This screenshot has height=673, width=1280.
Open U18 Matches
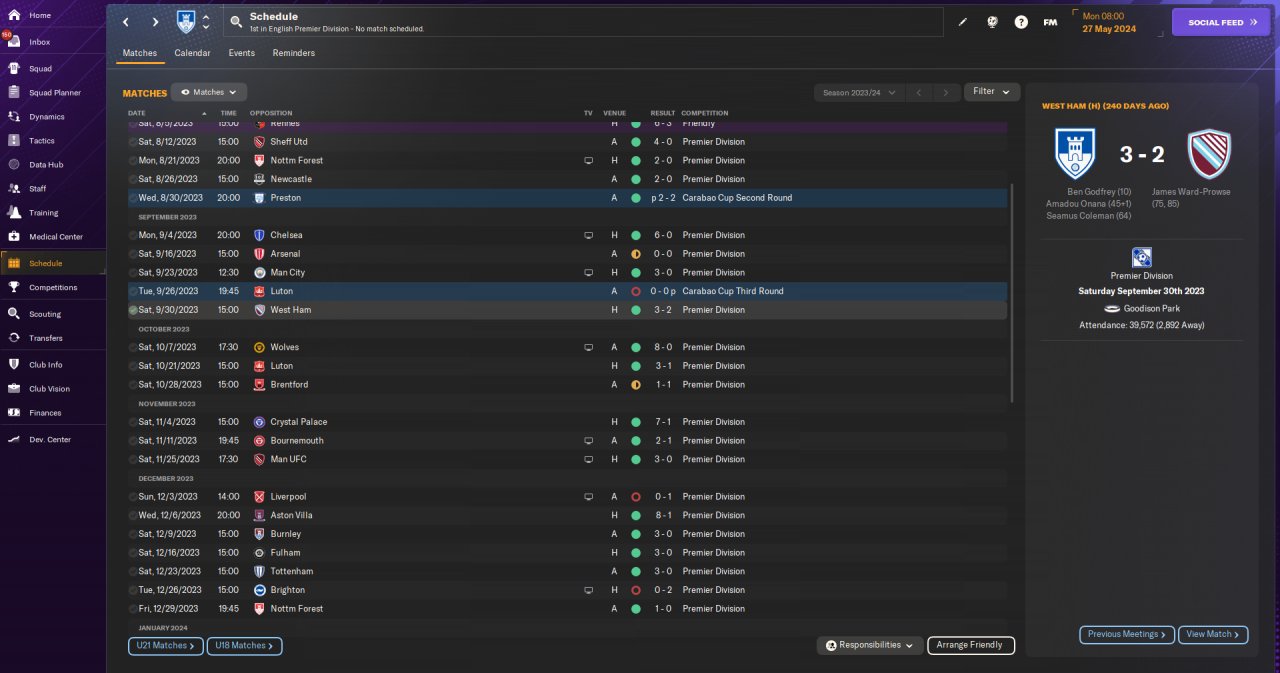[x=245, y=646]
